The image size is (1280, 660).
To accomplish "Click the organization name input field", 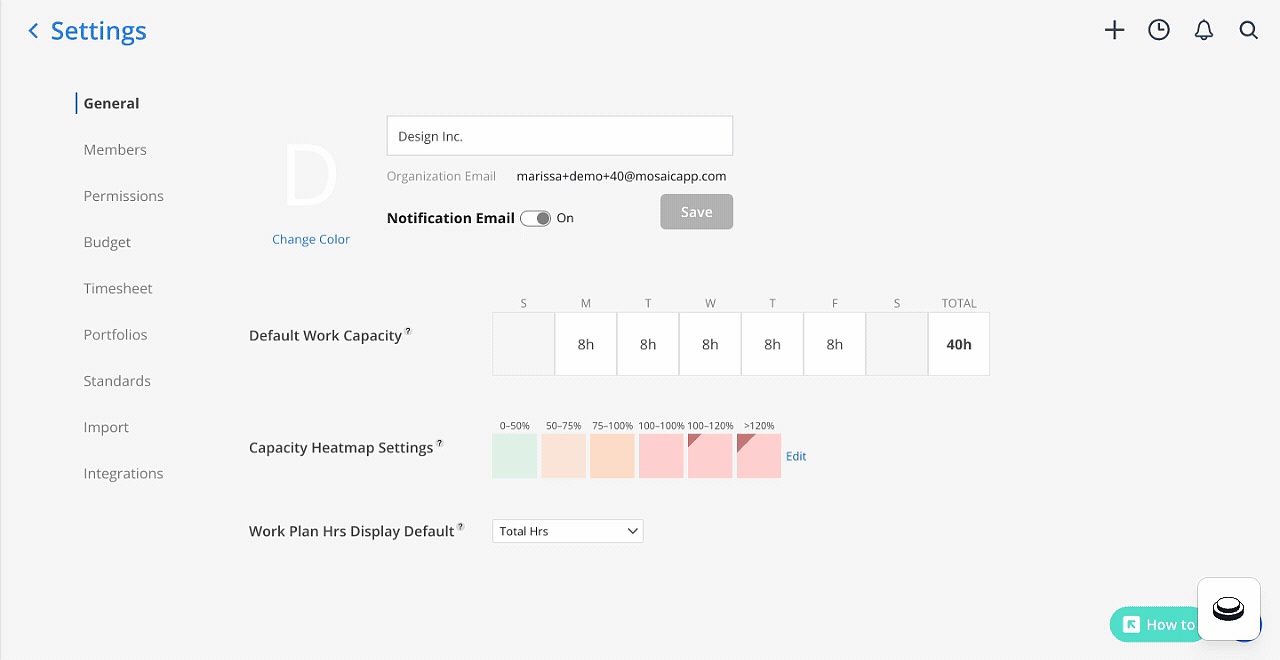I will (x=560, y=136).
